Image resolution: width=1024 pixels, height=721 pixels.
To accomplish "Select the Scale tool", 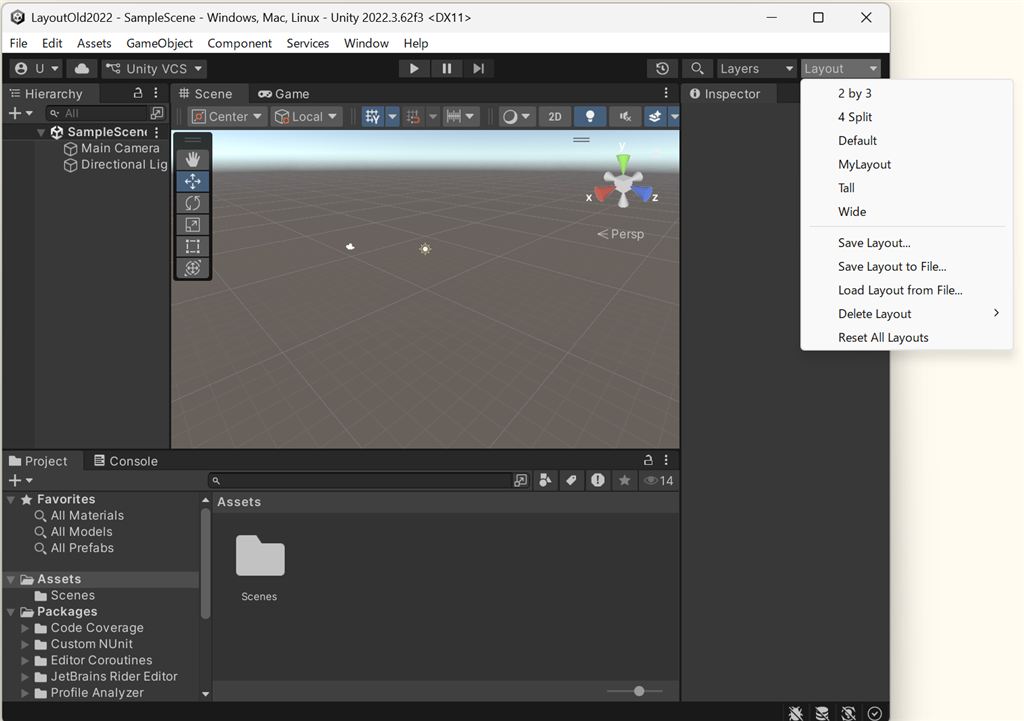I will pos(193,225).
